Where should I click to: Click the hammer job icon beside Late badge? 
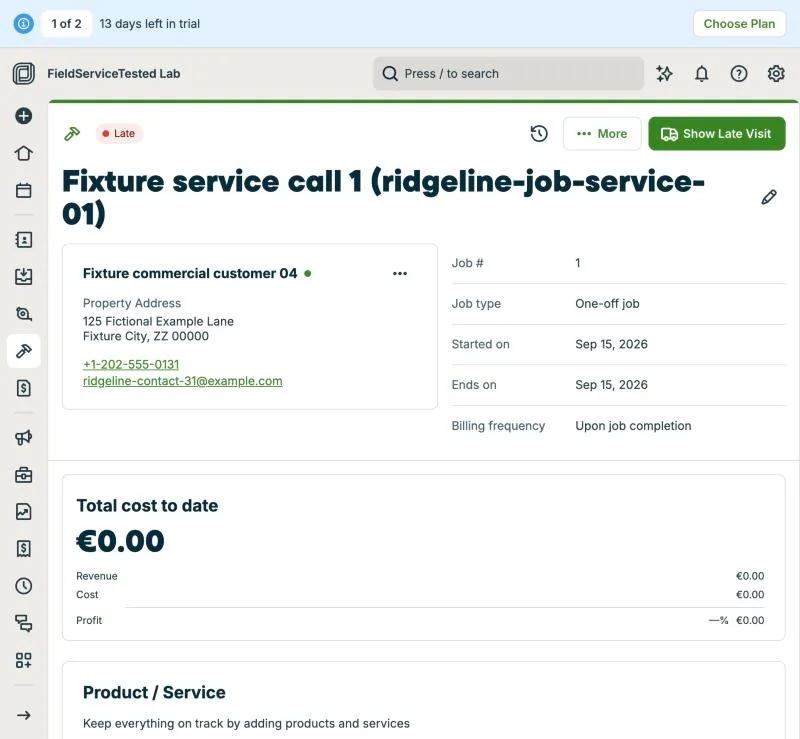click(x=72, y=134)
